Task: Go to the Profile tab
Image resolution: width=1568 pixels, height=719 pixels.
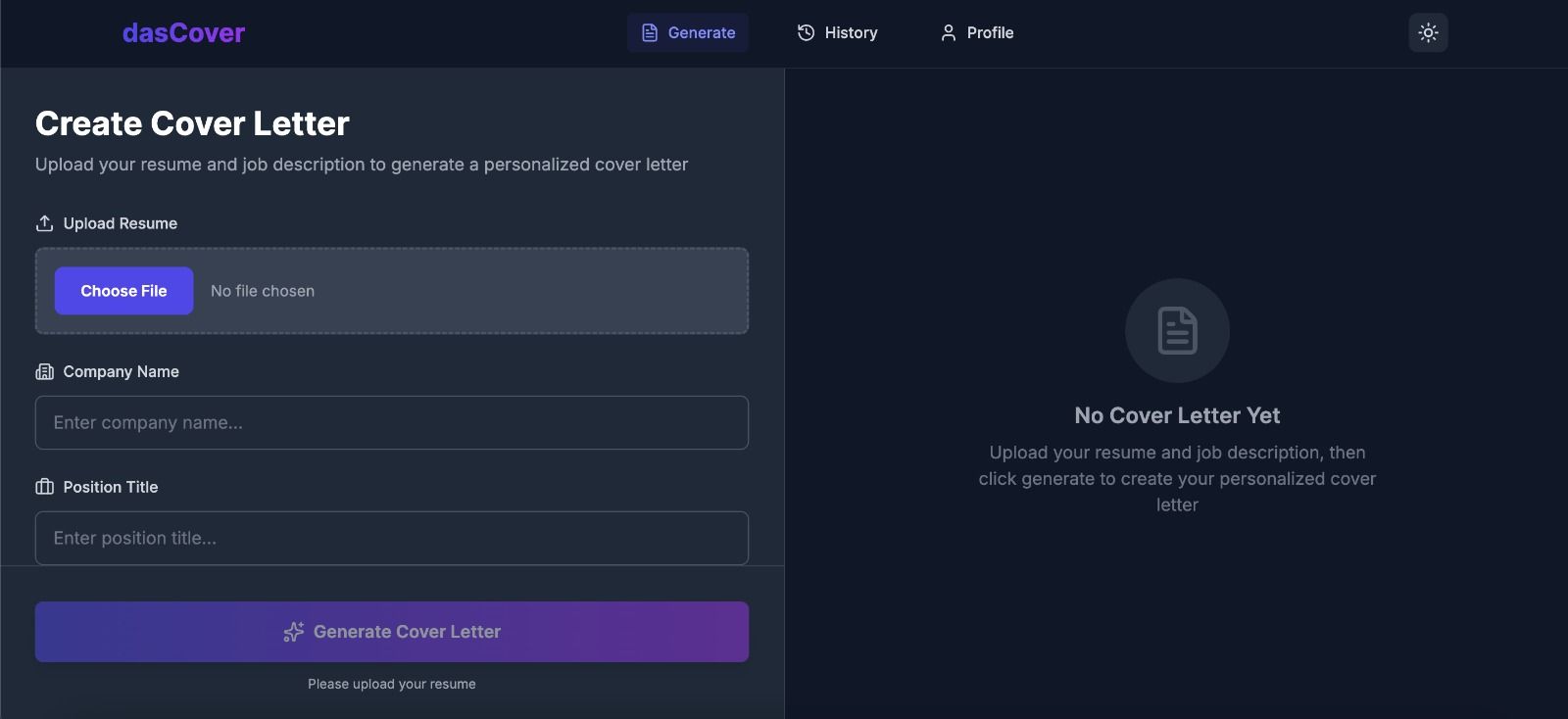Action: (977, 33)
